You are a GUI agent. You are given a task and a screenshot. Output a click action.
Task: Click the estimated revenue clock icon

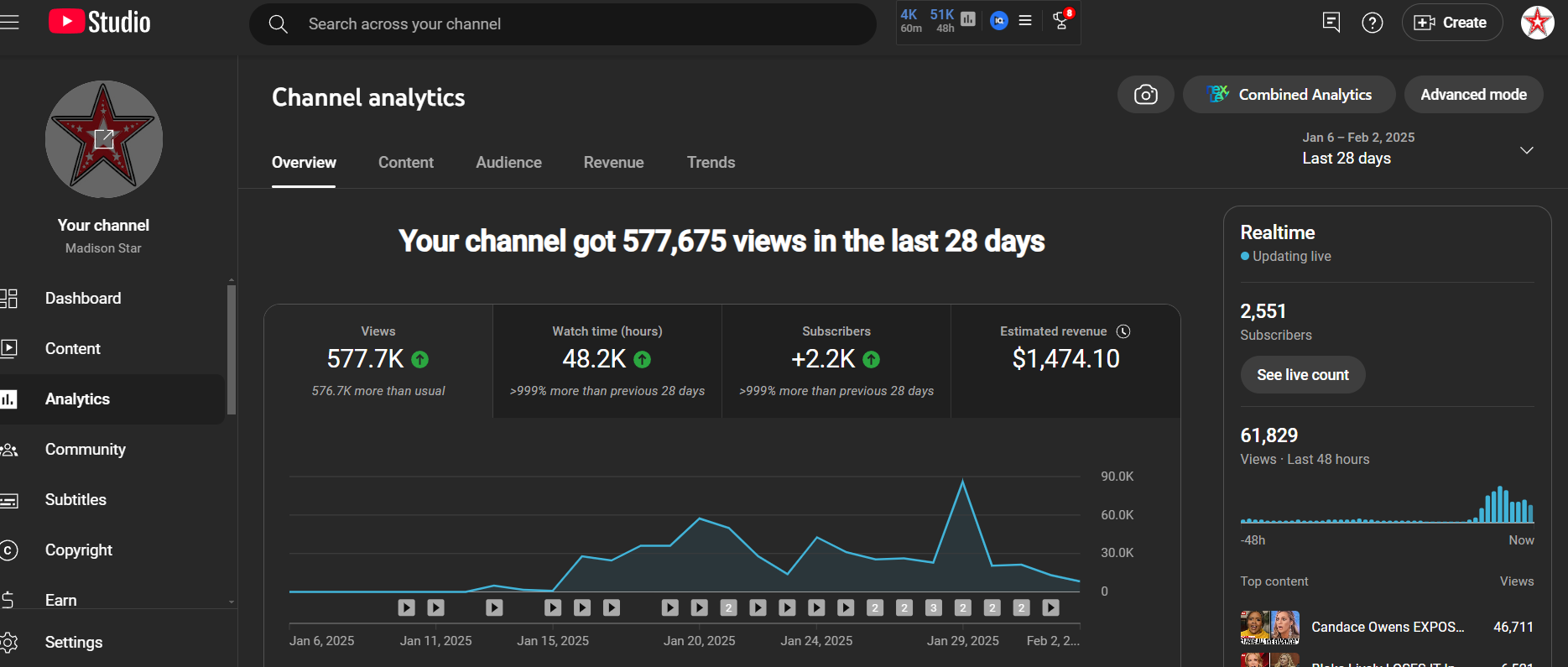point(1123,331)
